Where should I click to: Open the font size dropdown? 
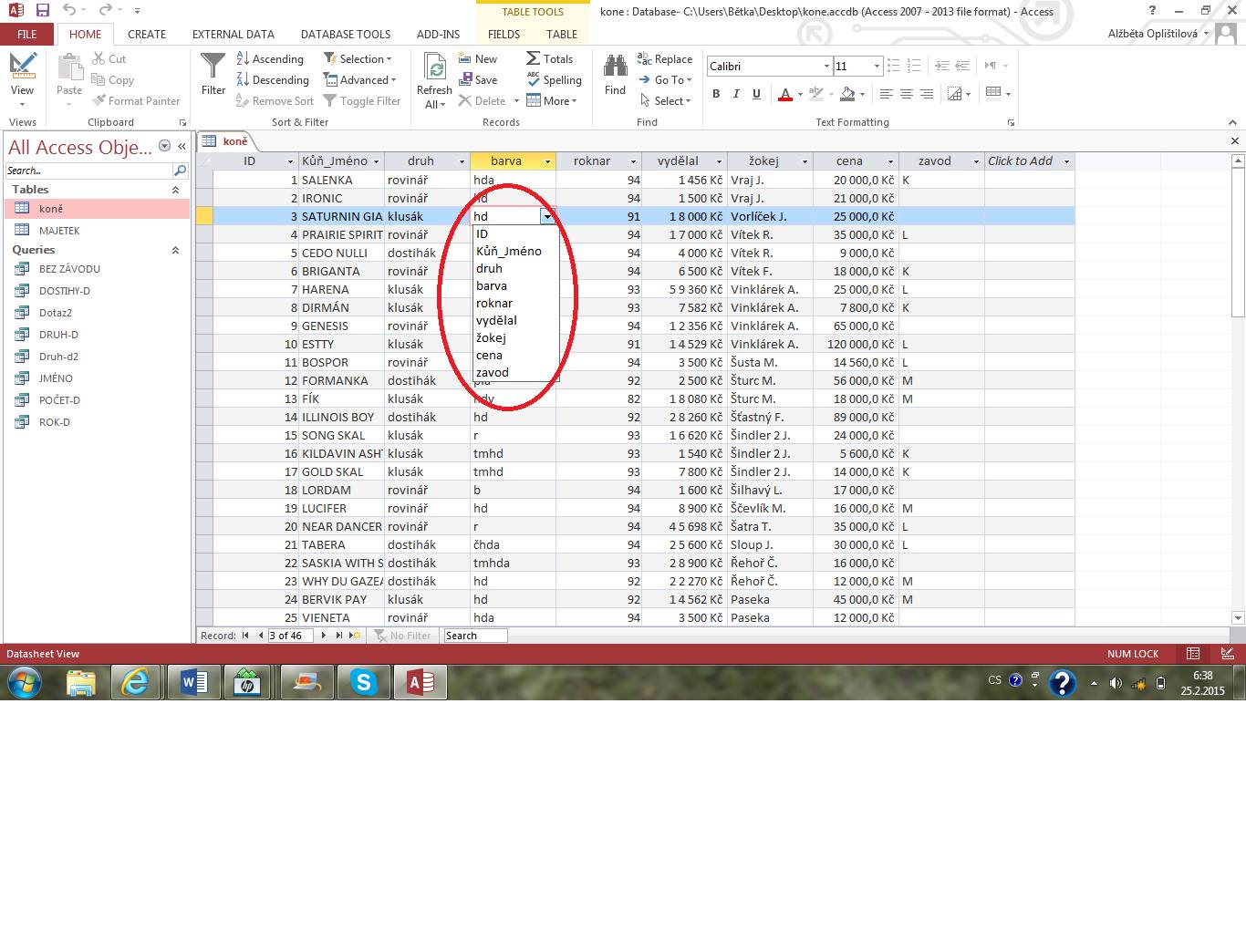877,66
